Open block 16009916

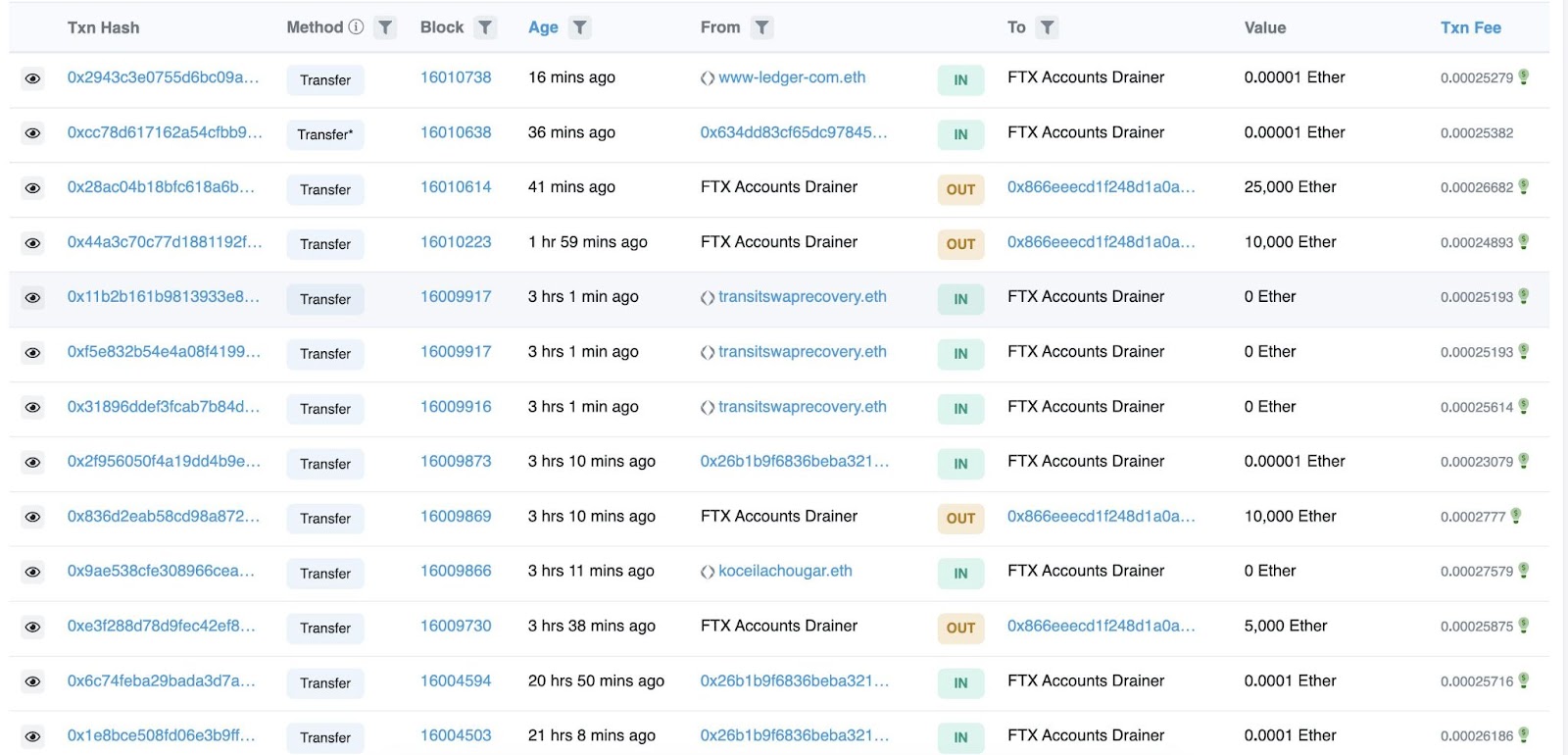[x=456, y=407]
